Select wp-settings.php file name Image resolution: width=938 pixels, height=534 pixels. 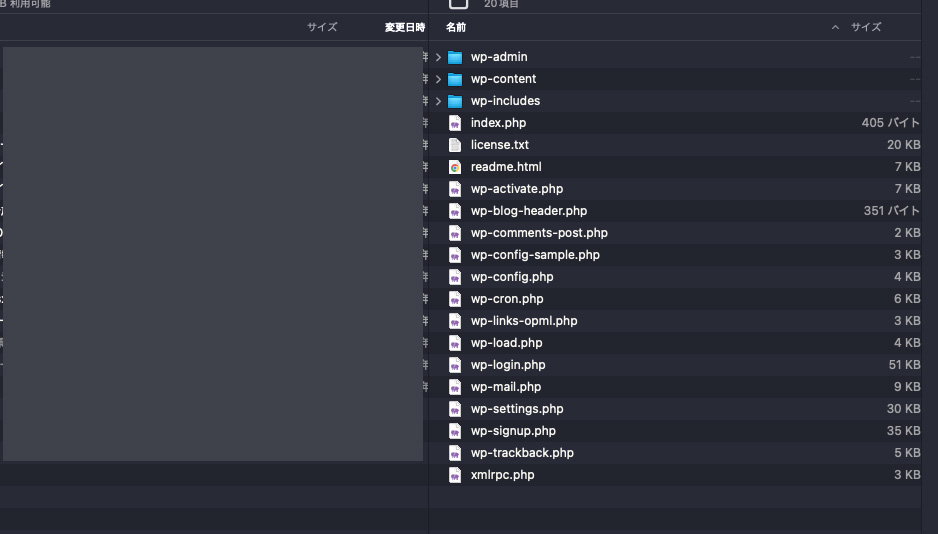[517, 409]
